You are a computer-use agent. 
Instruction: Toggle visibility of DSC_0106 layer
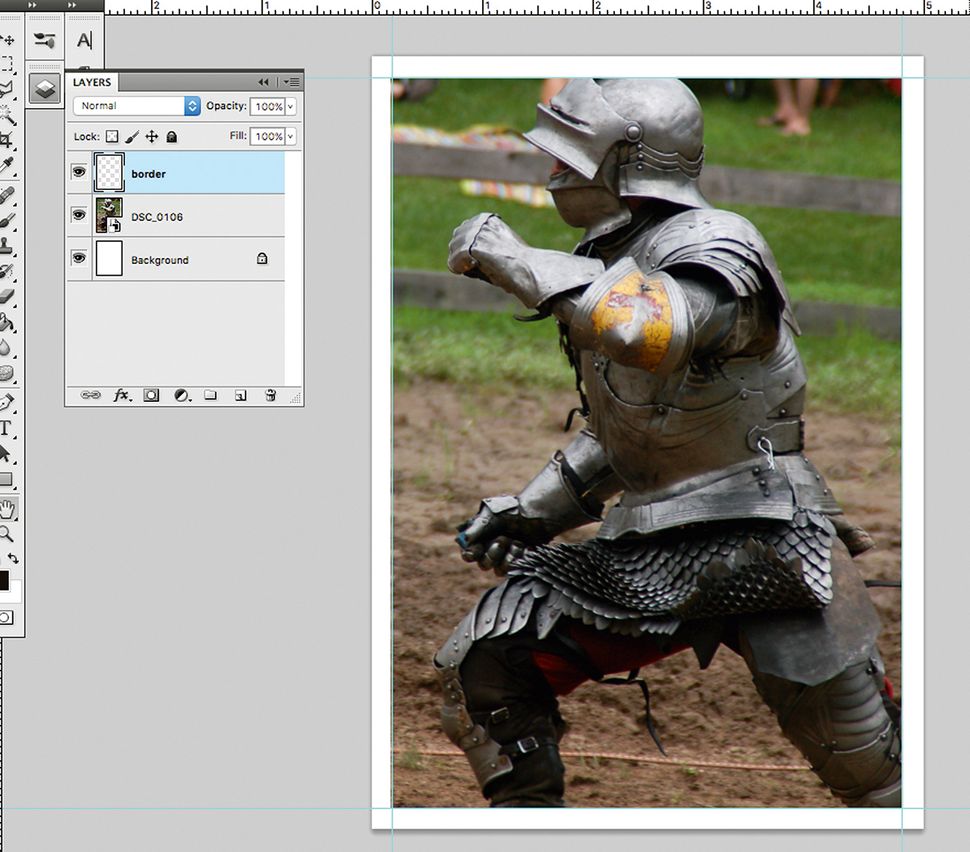[79, 215]
